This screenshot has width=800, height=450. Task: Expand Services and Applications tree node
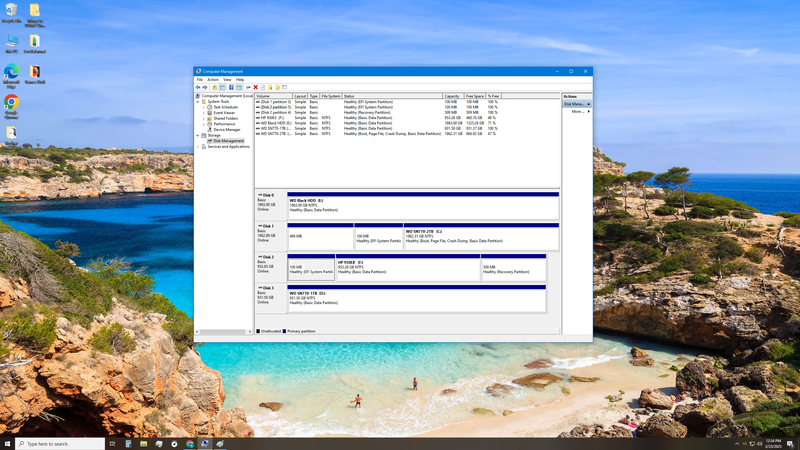[x=198, y=146]
